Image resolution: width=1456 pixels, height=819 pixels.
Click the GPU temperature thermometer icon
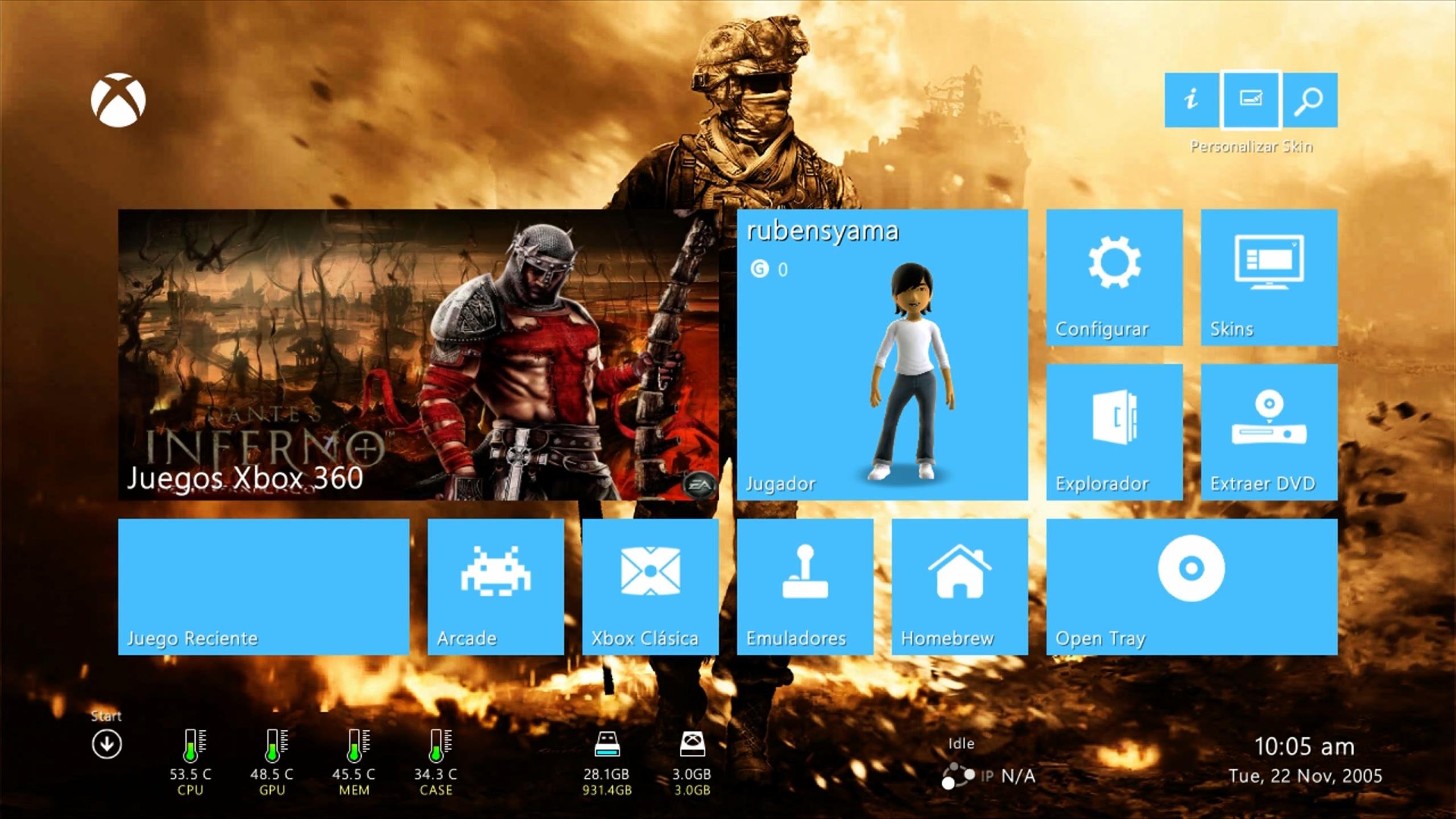[275, 746]
